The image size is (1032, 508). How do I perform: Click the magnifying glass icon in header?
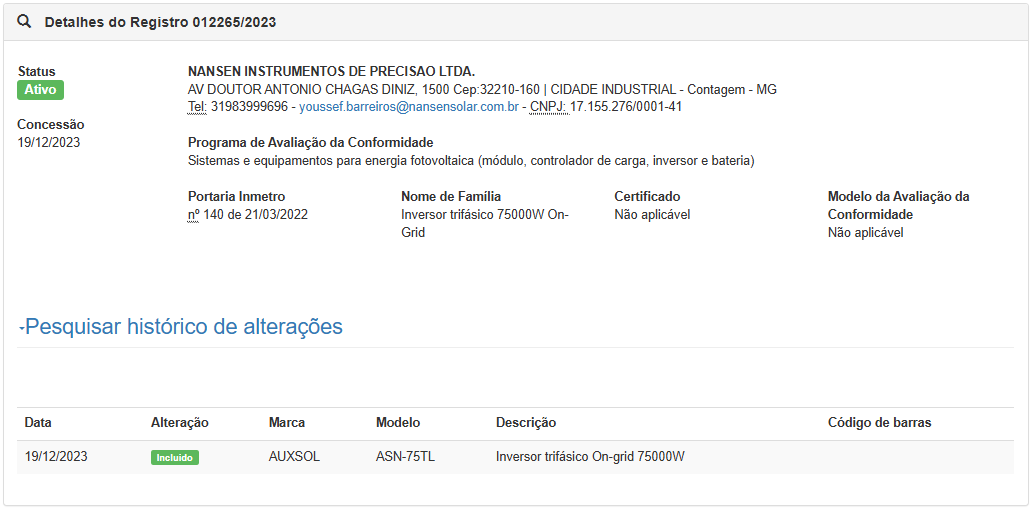point(25,22)
